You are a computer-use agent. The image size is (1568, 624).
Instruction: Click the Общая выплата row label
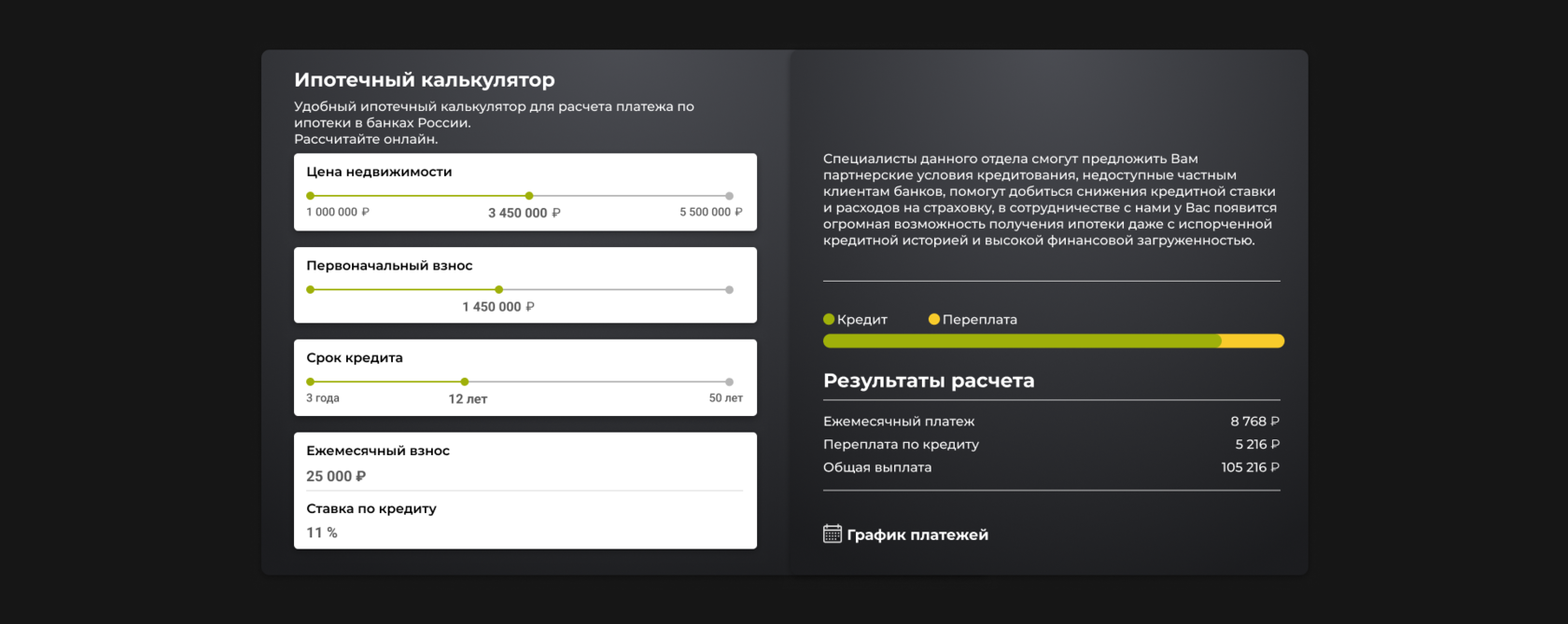click(877, 467)
